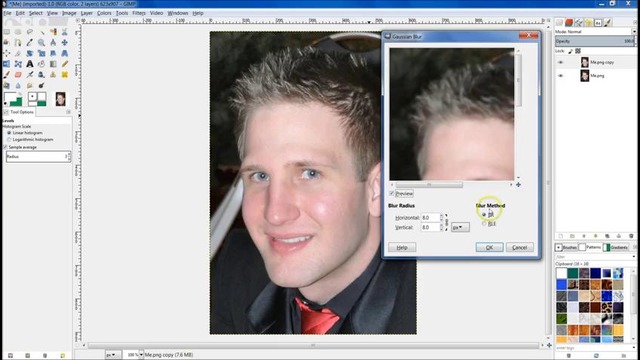Click OK in Gaussian Blur dialog
Image resolution: width=640 pixels, height=360 pixels.
click(x=489, y=247)
